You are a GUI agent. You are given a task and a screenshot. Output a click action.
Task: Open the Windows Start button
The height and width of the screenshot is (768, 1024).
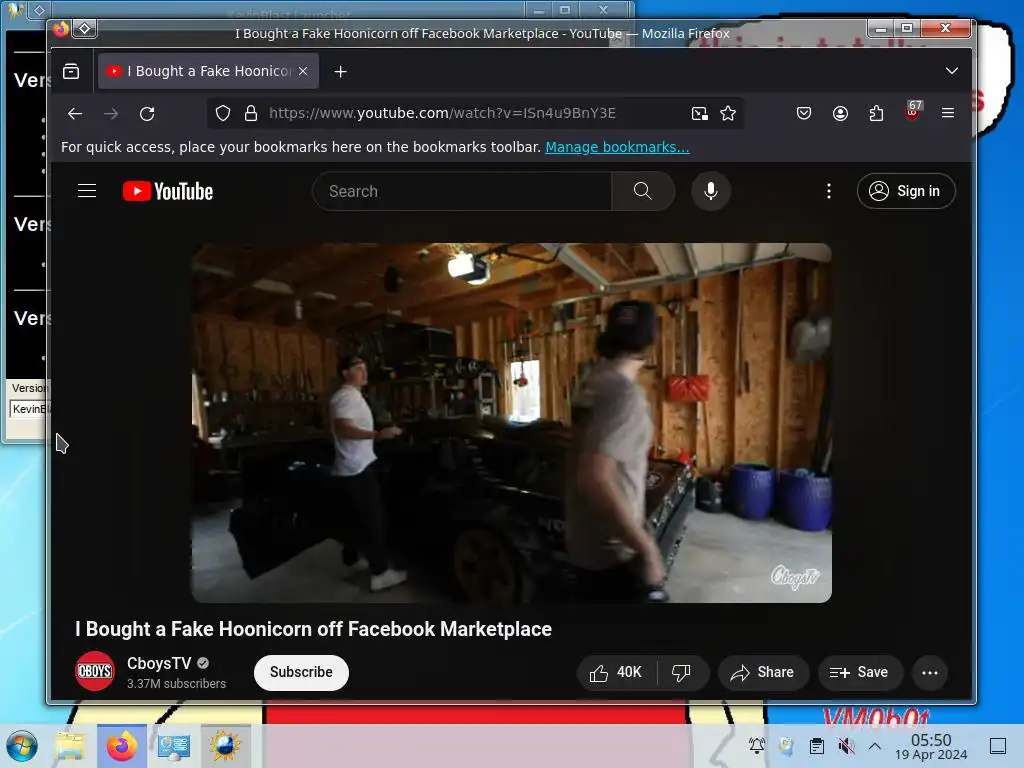(22, 746)
